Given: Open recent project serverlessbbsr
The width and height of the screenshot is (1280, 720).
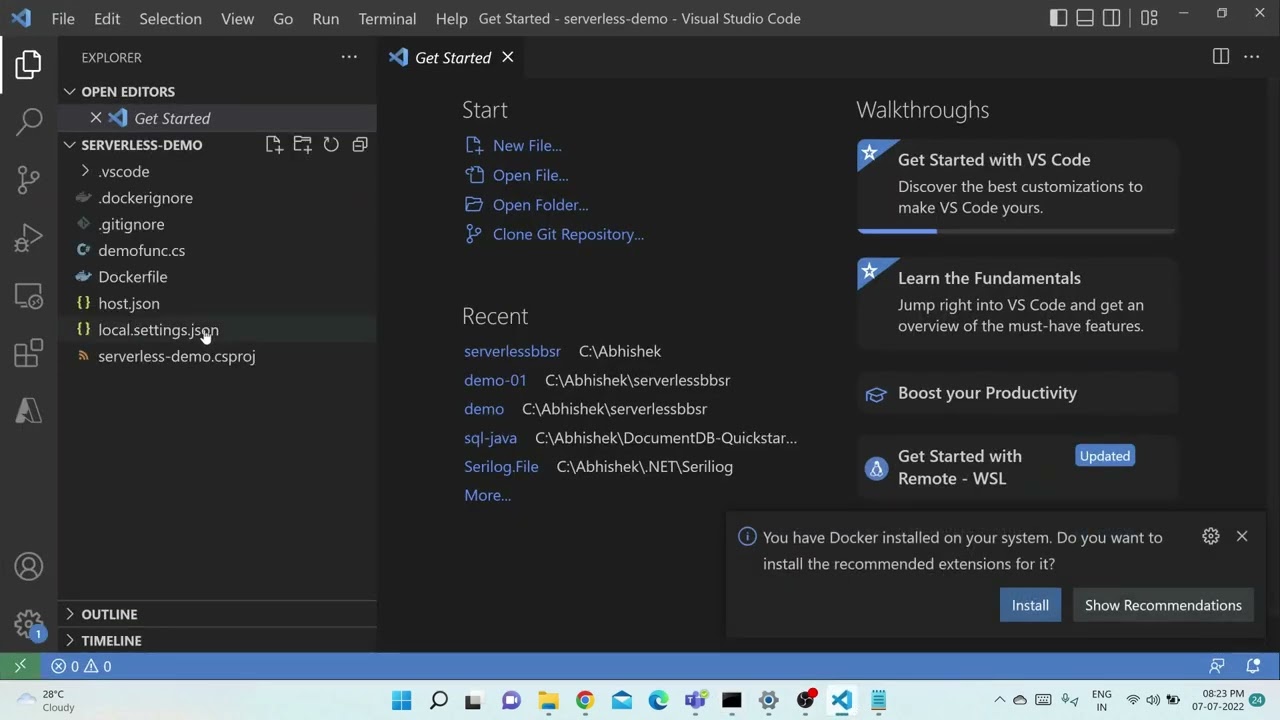Looking at the screenshot, I should click(512, 351).
